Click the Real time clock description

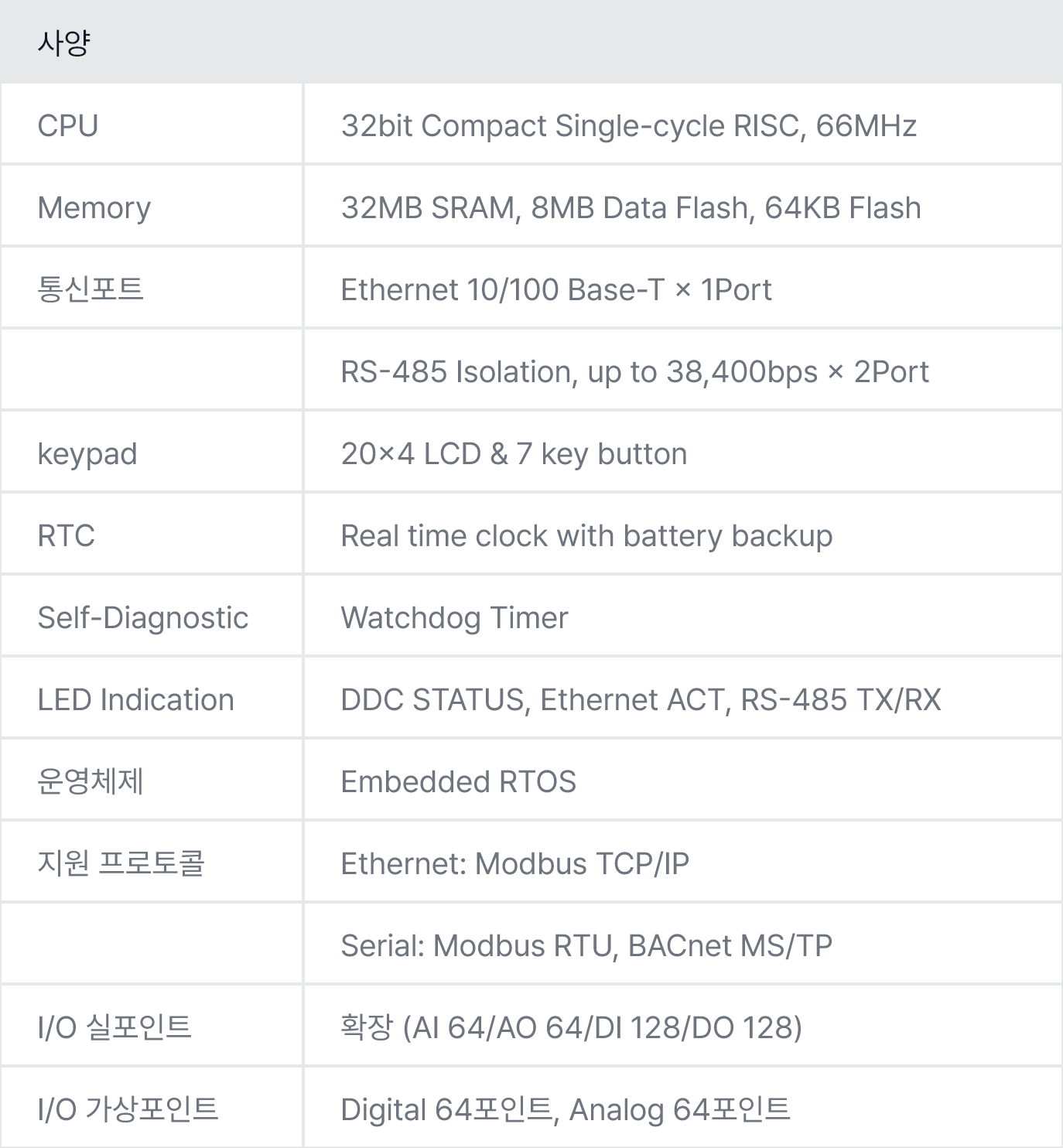tap(586, 536)
